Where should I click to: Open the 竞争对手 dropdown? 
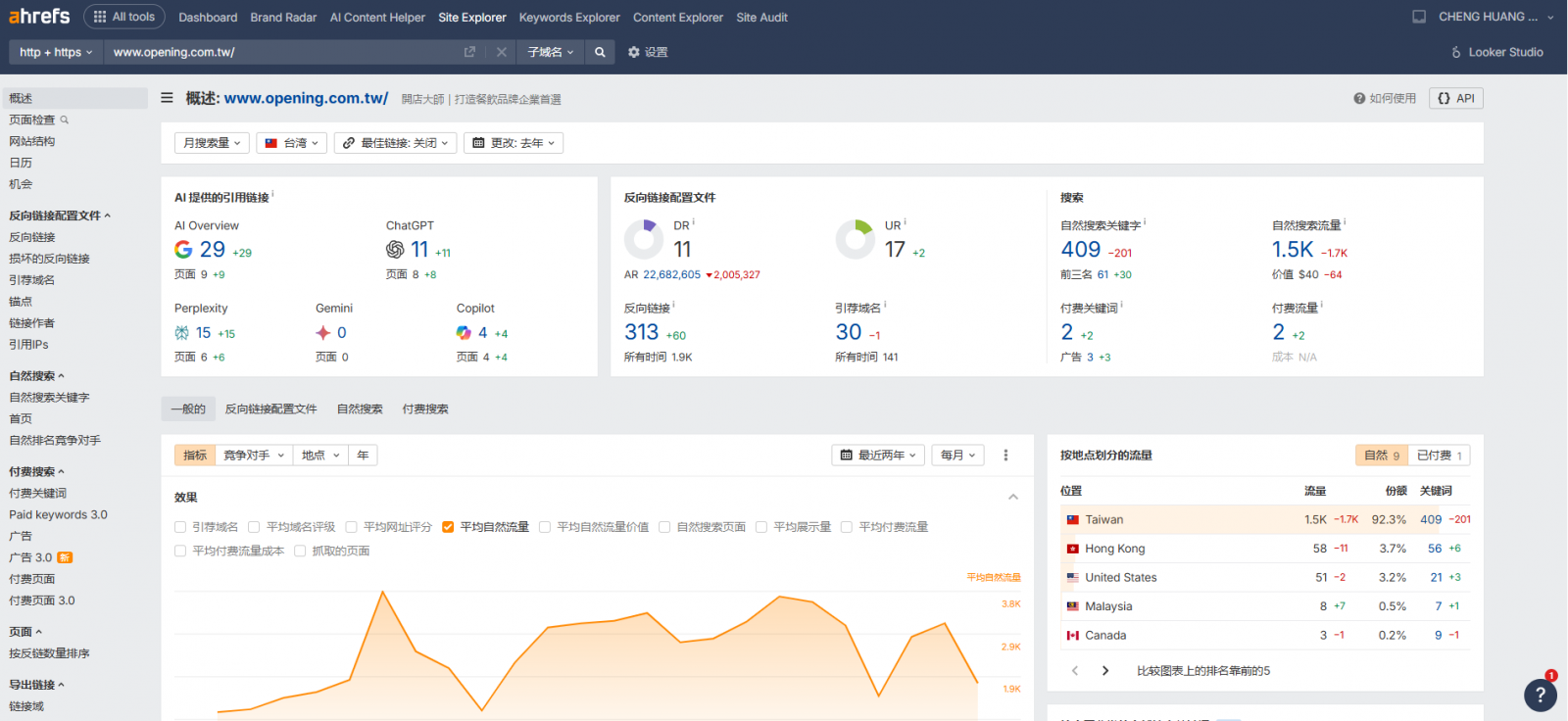(254, 456)
